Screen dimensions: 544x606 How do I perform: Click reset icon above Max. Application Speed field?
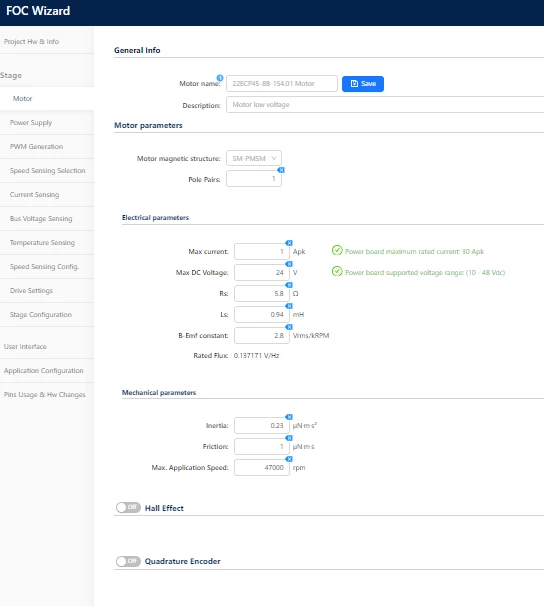tap(289, 459)
